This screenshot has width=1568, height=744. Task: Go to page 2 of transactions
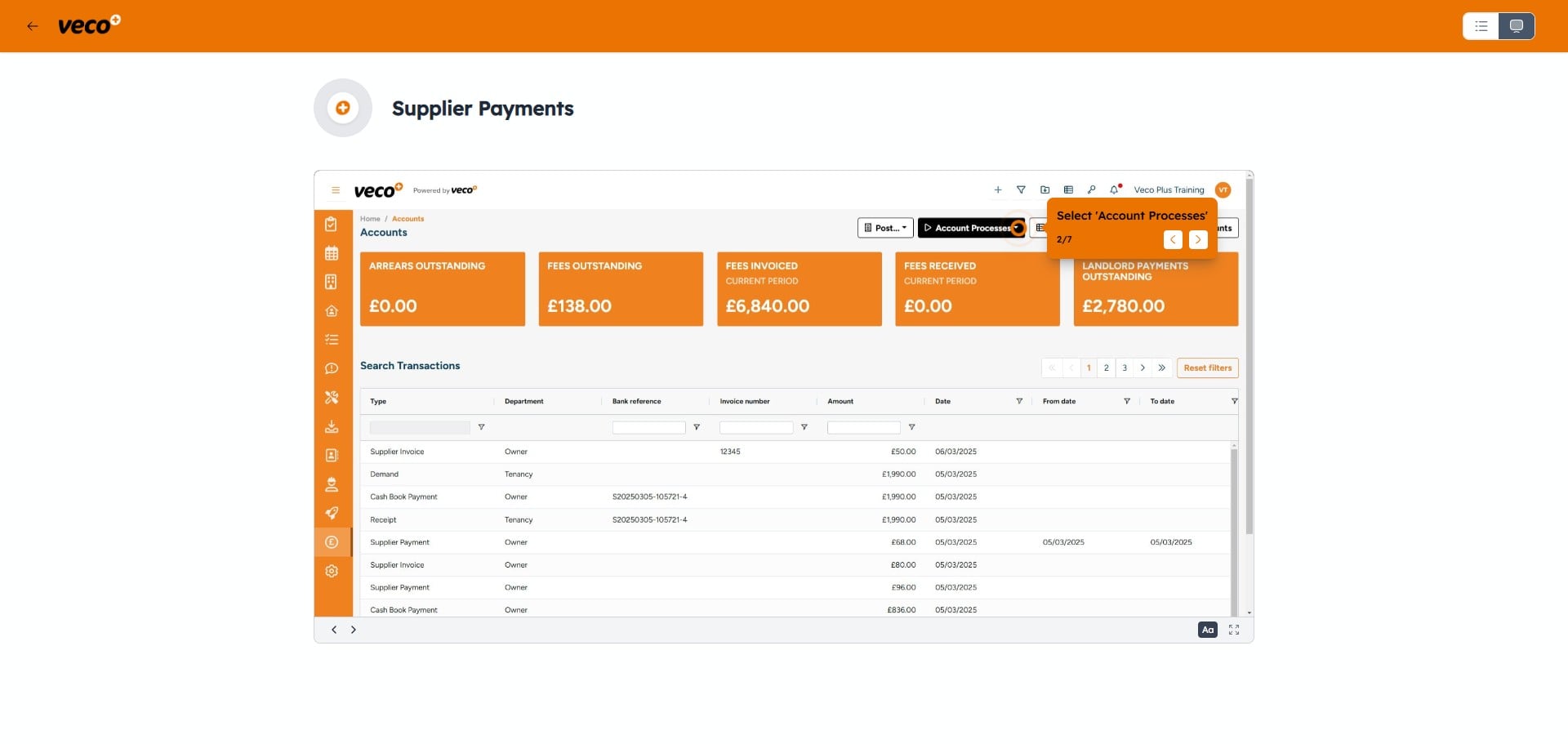[x=1107, y=368]
